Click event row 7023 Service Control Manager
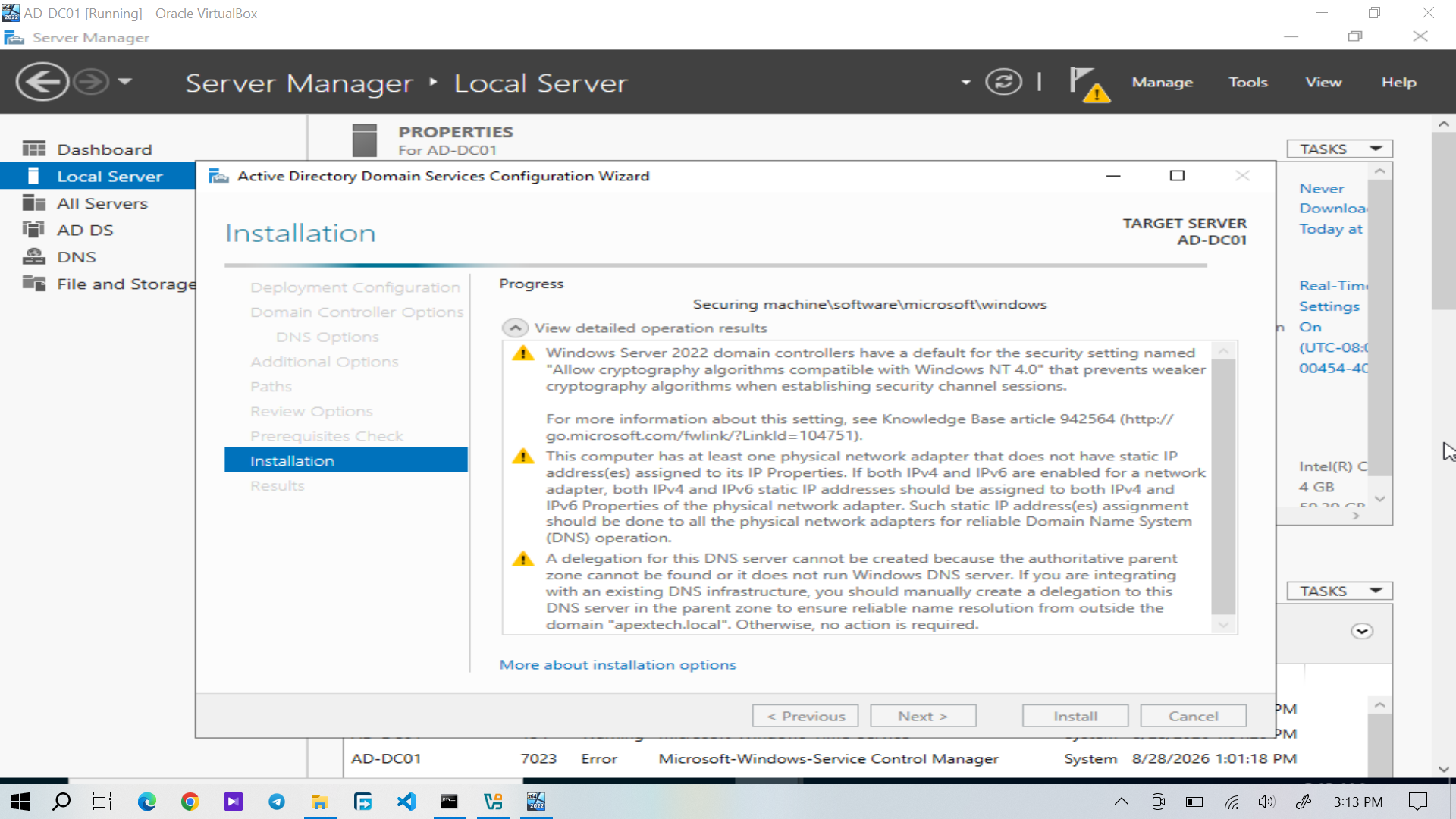This screenshot has height=819, width=1456. click(x=823, y=758)
